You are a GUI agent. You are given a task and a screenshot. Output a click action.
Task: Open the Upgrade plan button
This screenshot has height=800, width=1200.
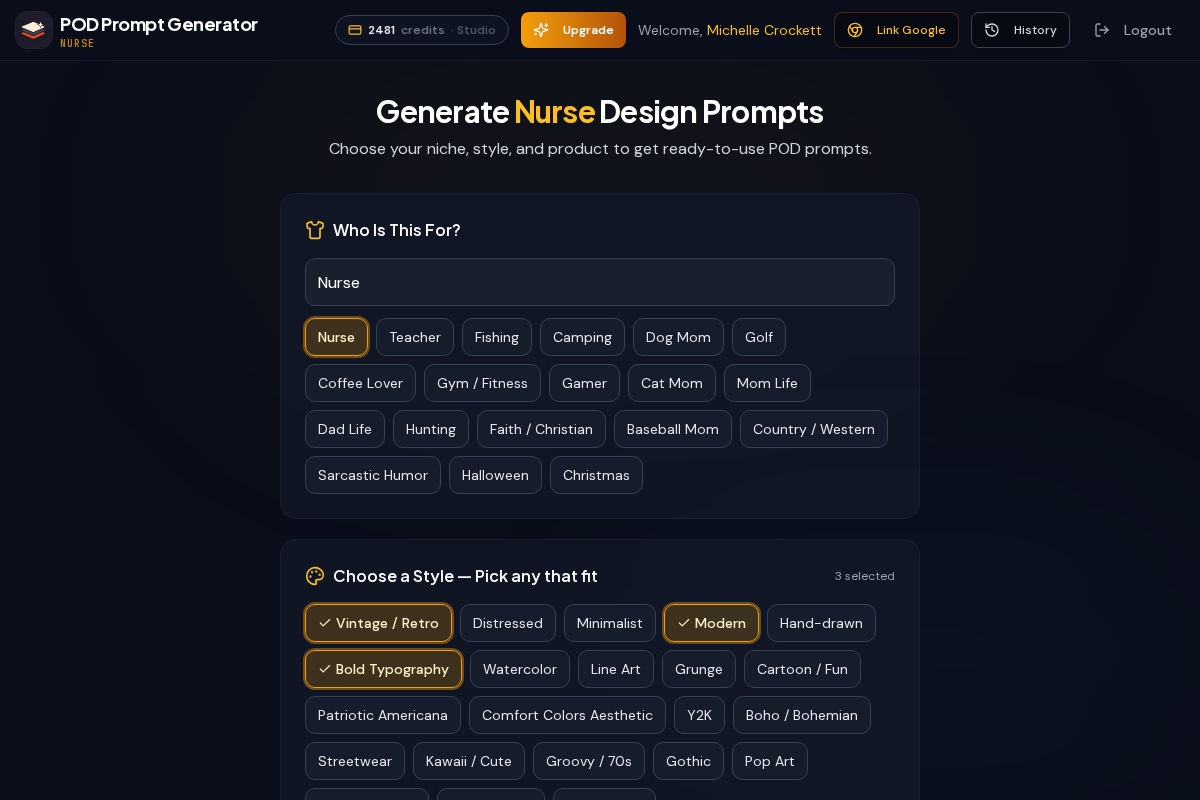pyautogui.click(x=573, y=30)
